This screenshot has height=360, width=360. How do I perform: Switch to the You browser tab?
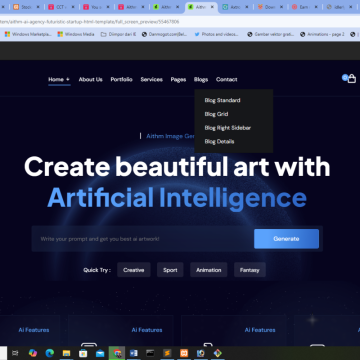coord(95,7)
